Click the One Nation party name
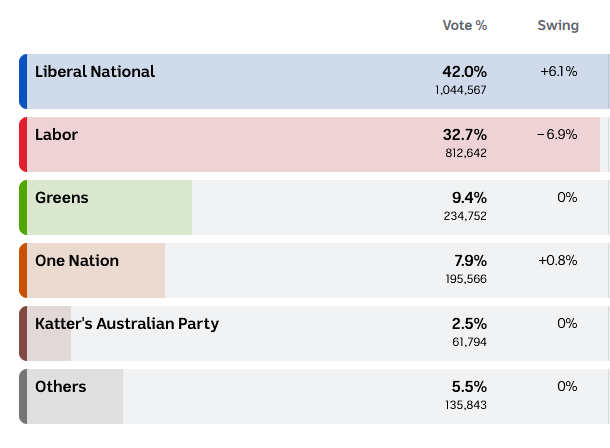The height and width of the screenshot is (448, 610). pyautogui.click(x=77, y=261)
